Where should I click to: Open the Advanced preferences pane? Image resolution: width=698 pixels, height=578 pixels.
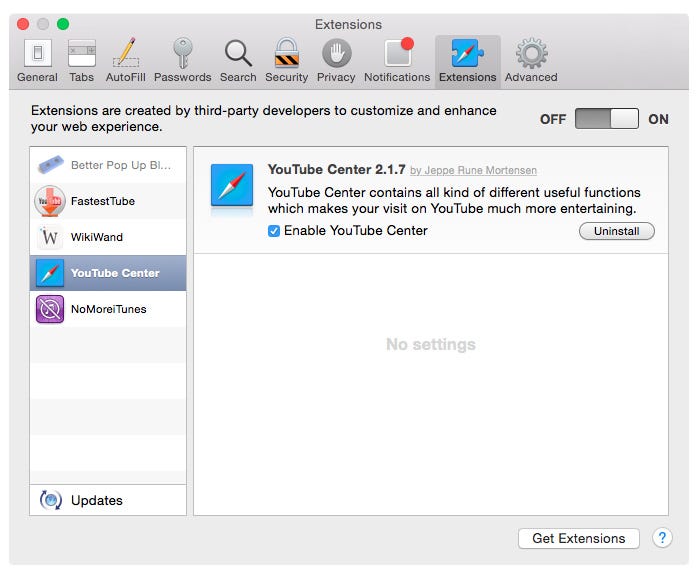tap(531, 61)
